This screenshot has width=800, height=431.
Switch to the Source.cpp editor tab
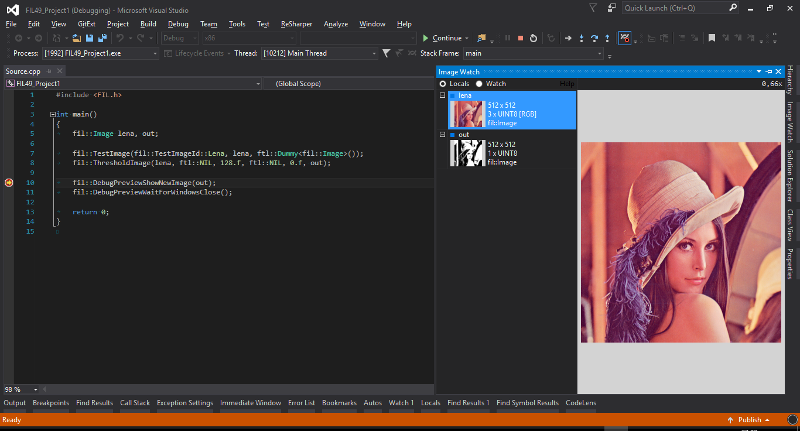point(23,71)
